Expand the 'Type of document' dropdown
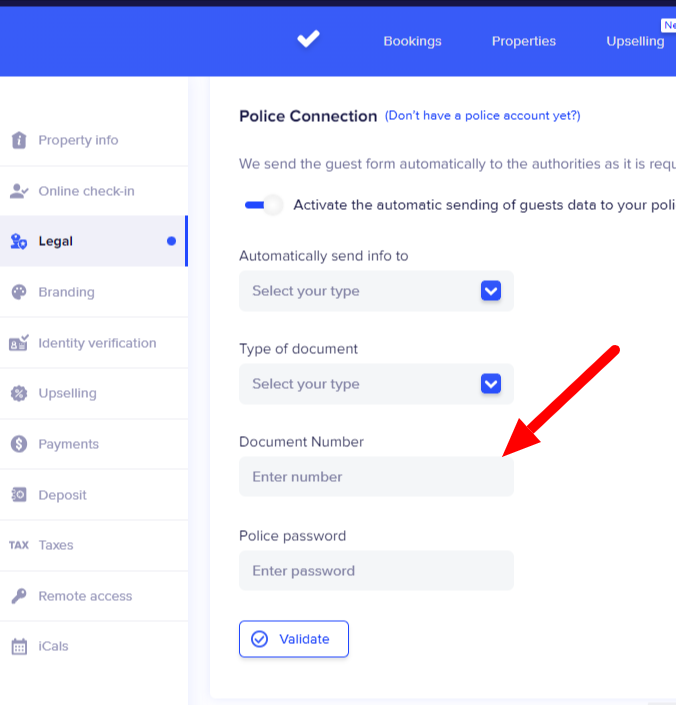 tap(376, 384)
